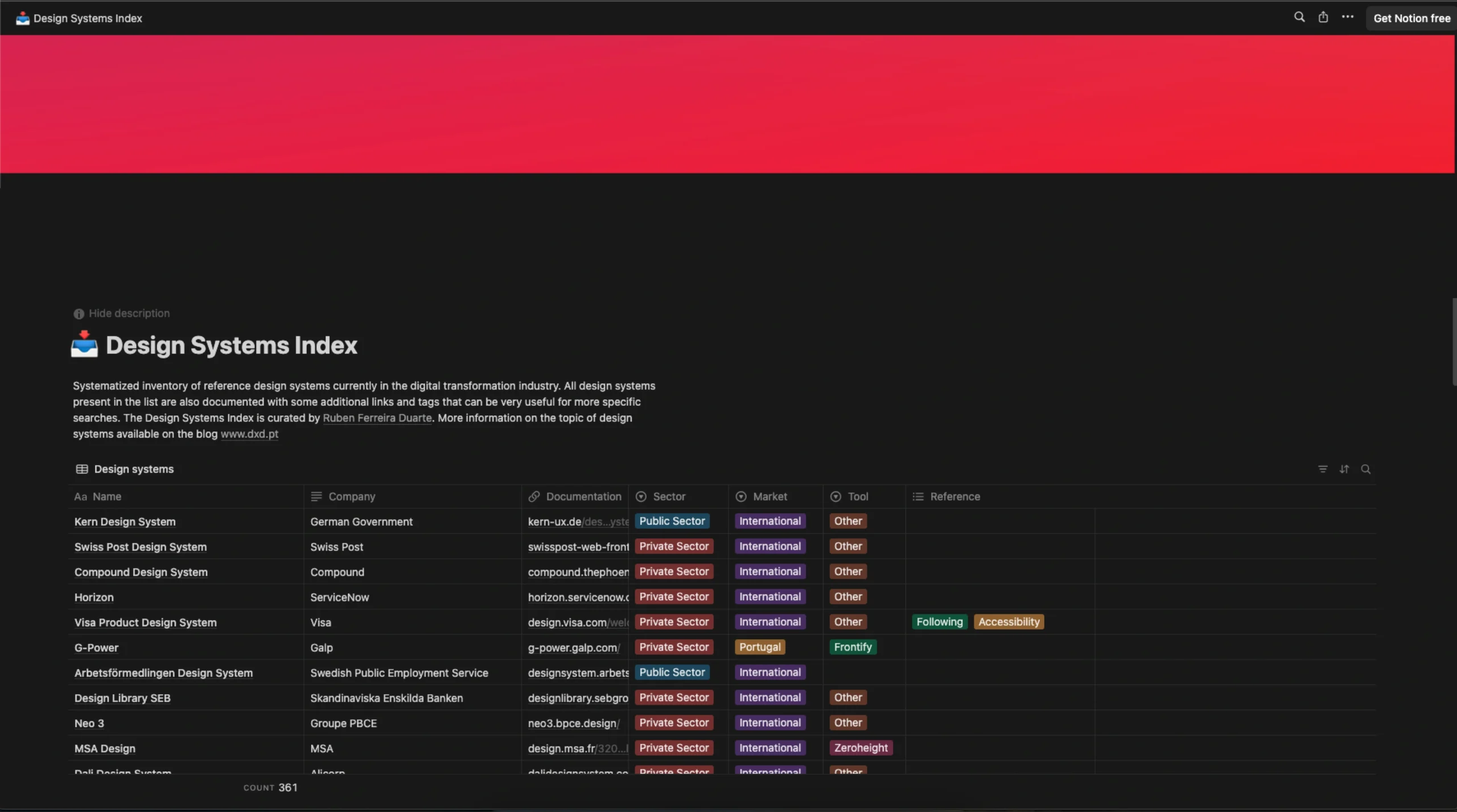Open Ruben Ferreira Duarte link
Viewport: 1457px width, 812px height.
[377, 418]
